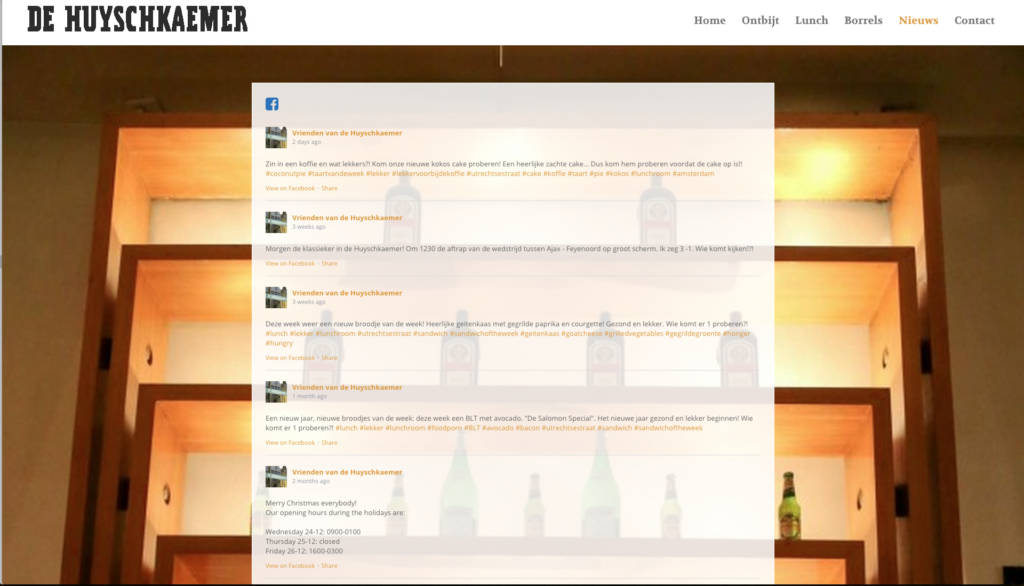The width and height of the screenshot is (1024, 586).
Task: Click the #geitenkaas hashtag
Action: pyautogui.click(x=539, y=334)
